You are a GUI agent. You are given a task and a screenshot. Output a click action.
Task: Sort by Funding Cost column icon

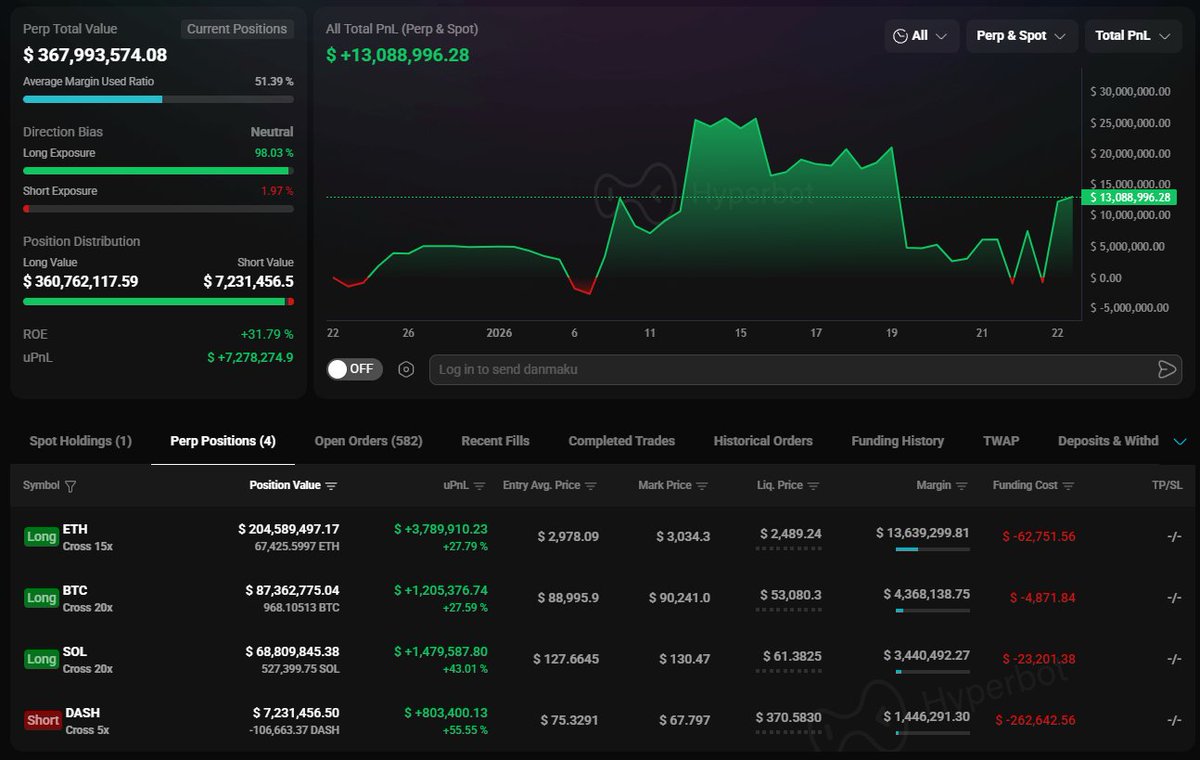click(1068, 486)
